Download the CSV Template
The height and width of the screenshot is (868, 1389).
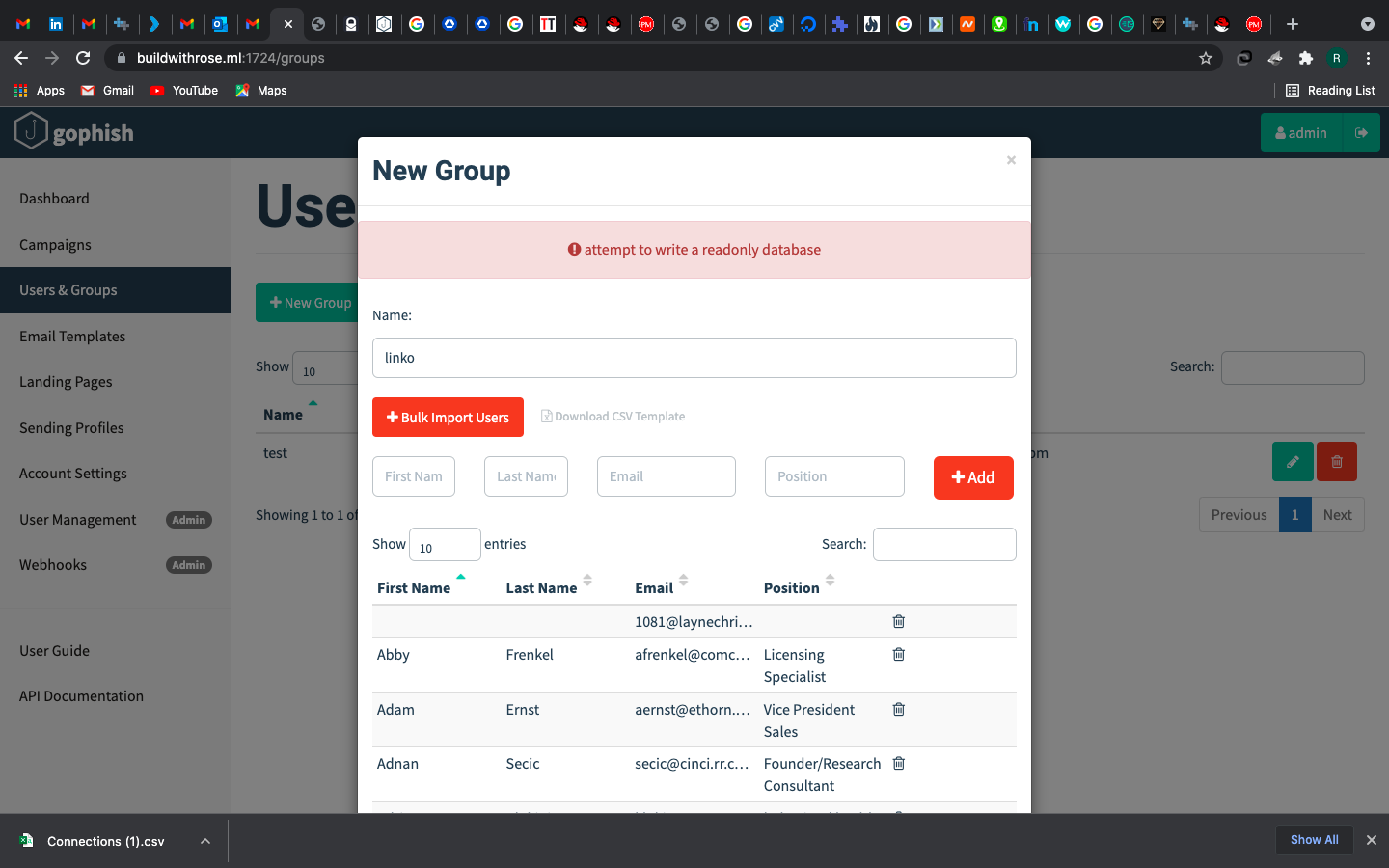[x=613, y=417]
